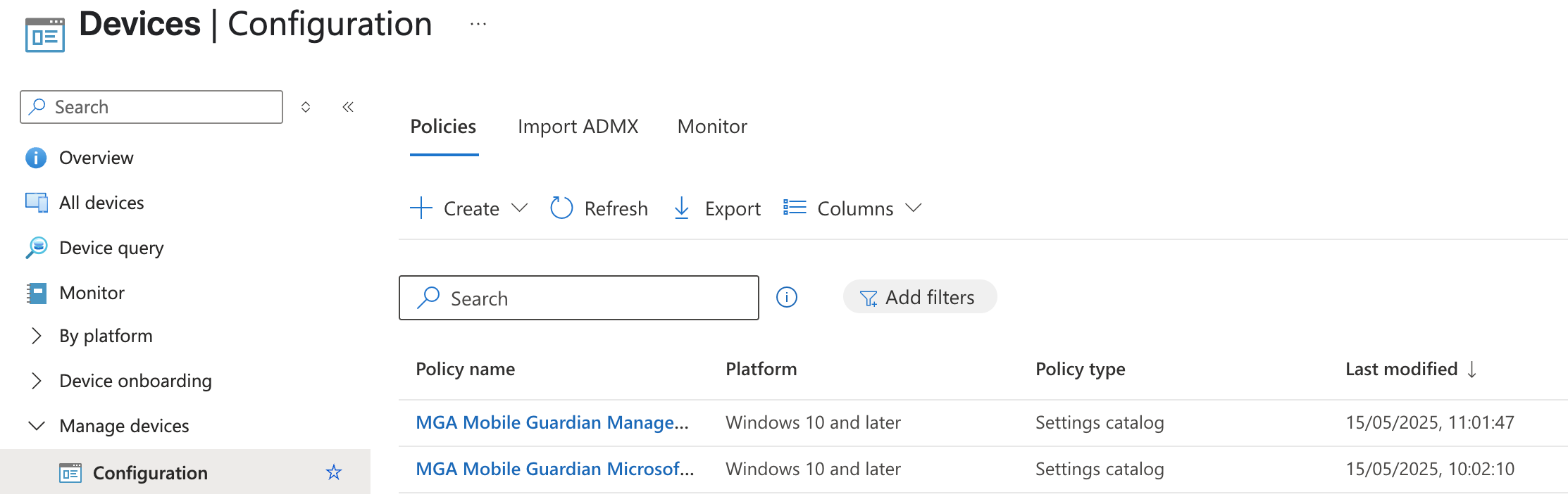The image size is (1568, 504).
Task: Click the info icon beside policy search
Action: point(786,298)
